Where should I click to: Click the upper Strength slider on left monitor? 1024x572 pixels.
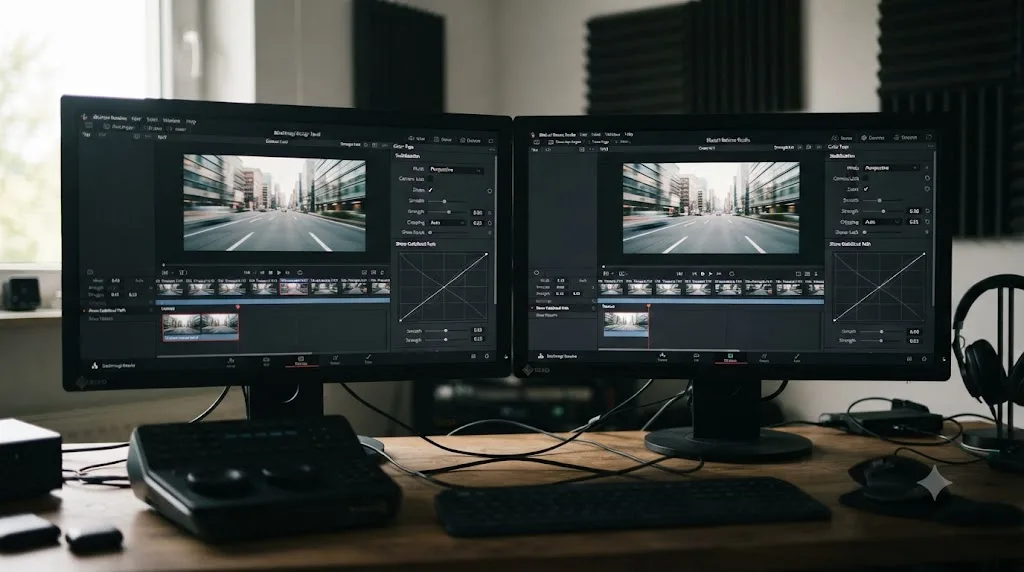coord(447,212)
